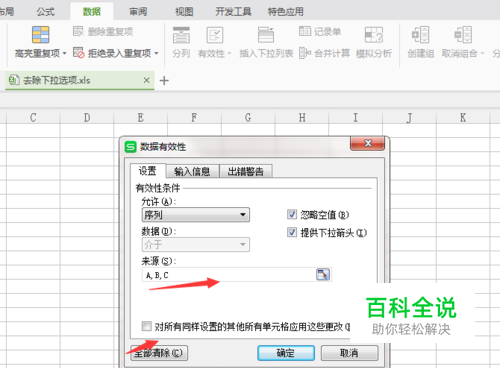Expand the 有效性 dropdown arrow
Screen dimensions: 500x368
click(229, 53)
